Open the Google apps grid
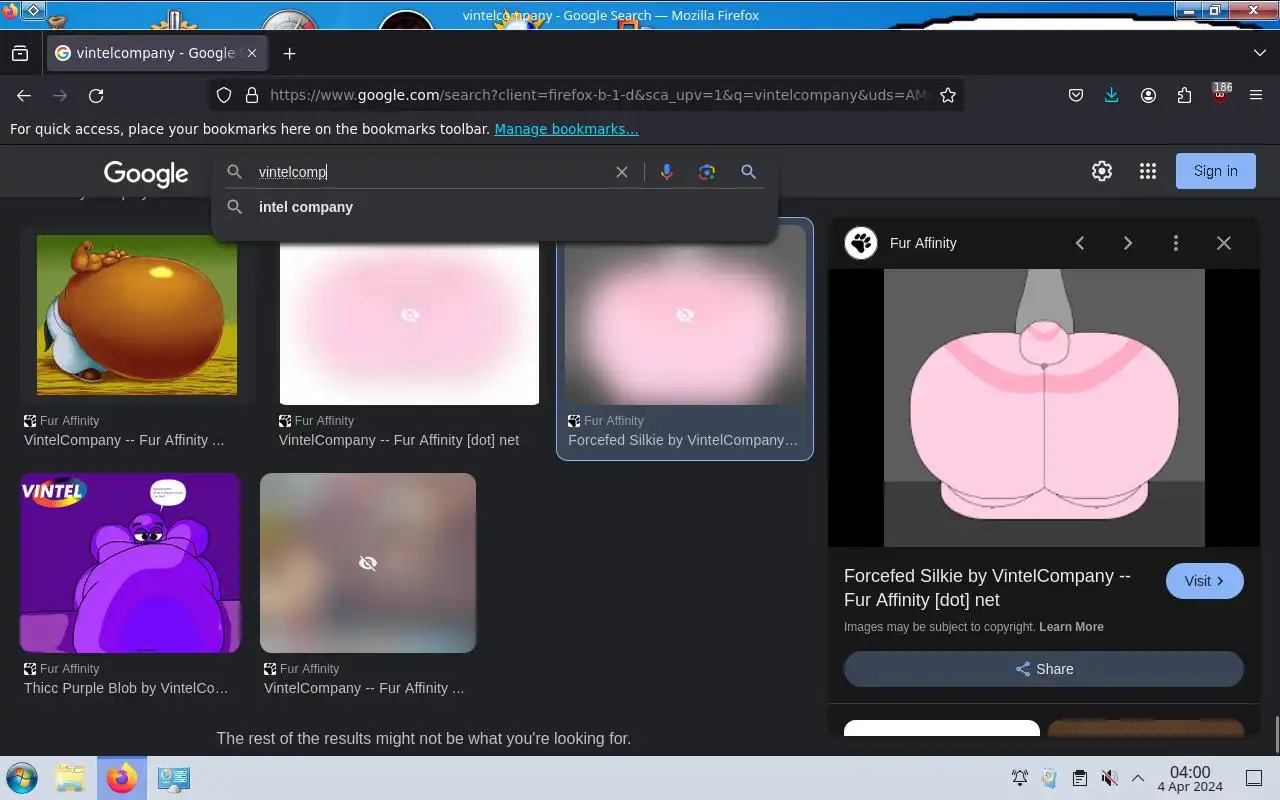1280x800 pixels. point(1148,171)
